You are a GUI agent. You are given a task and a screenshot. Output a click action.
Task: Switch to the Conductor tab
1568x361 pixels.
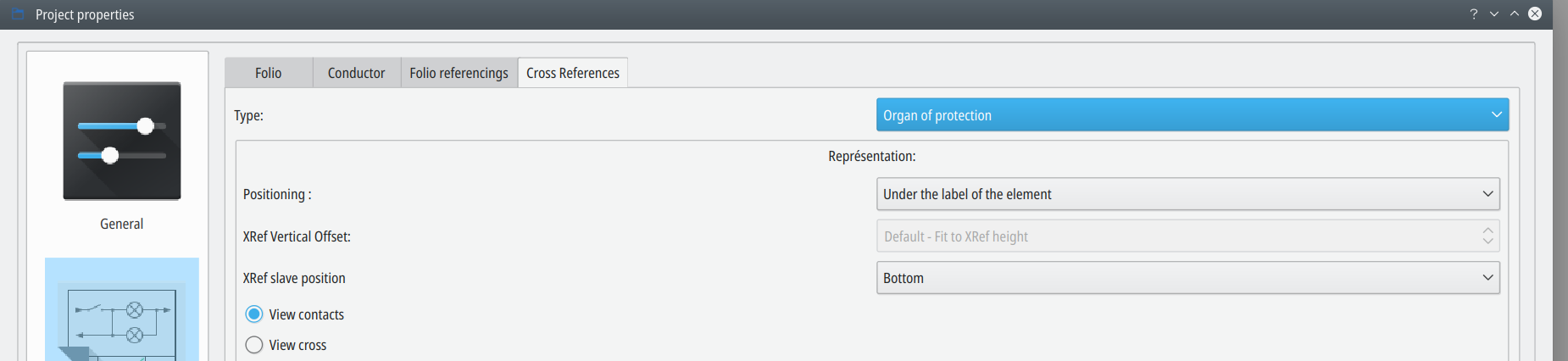click(x=356, y=73)
